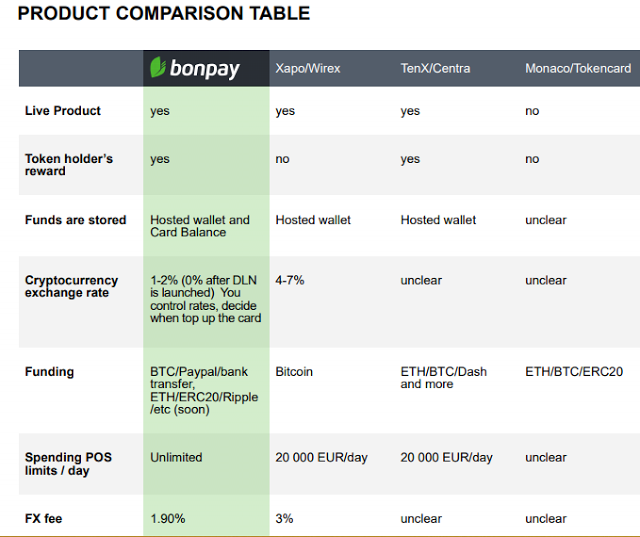Click the Product Comparison Table title
Viewport: 640px width, 537px height.
click(164, 13)
